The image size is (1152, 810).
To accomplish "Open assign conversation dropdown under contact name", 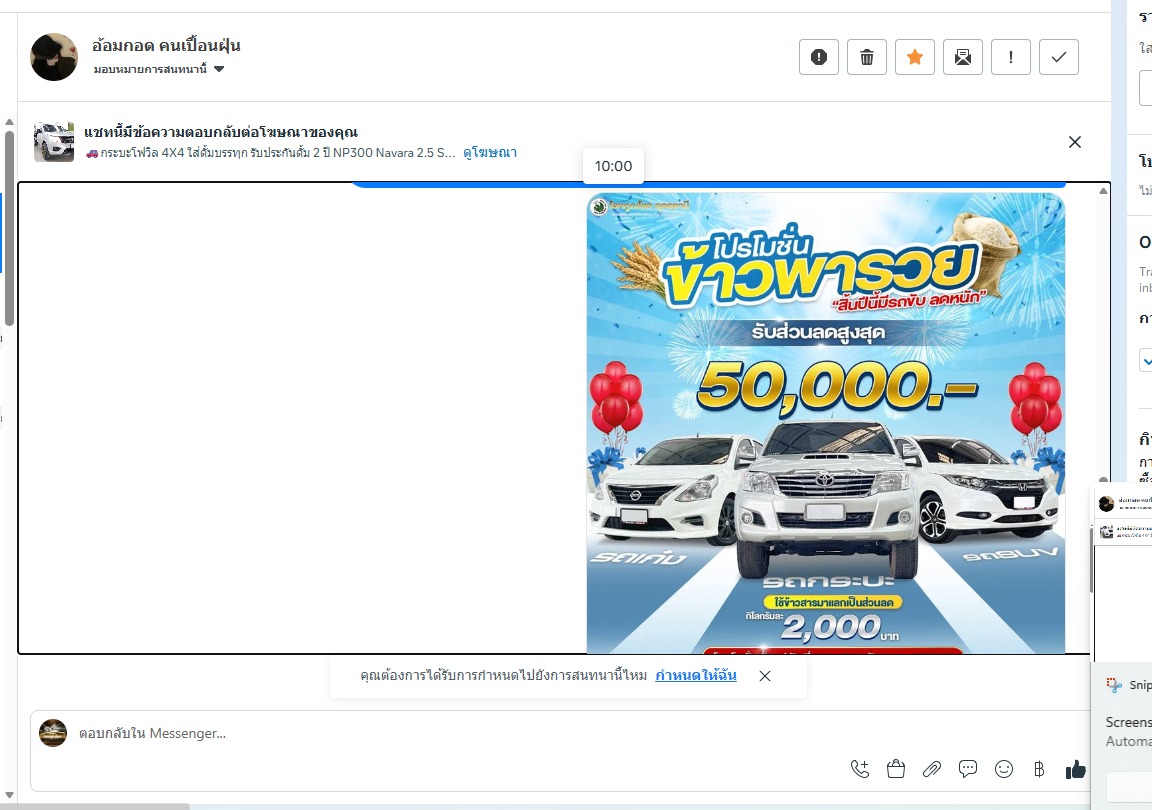I will click(x=159, y=69).
